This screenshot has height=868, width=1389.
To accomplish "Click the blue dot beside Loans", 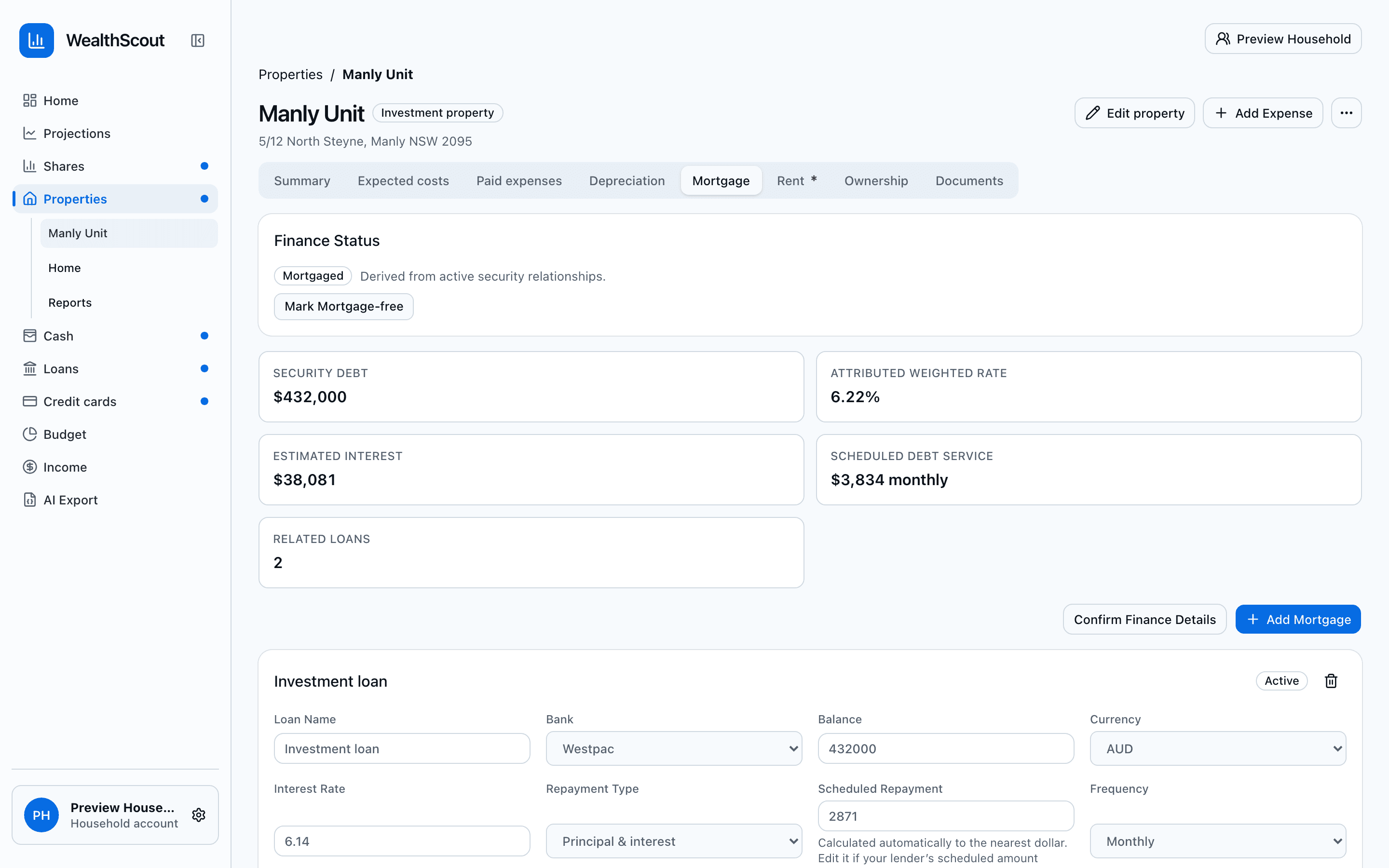I will click(204, 368).
